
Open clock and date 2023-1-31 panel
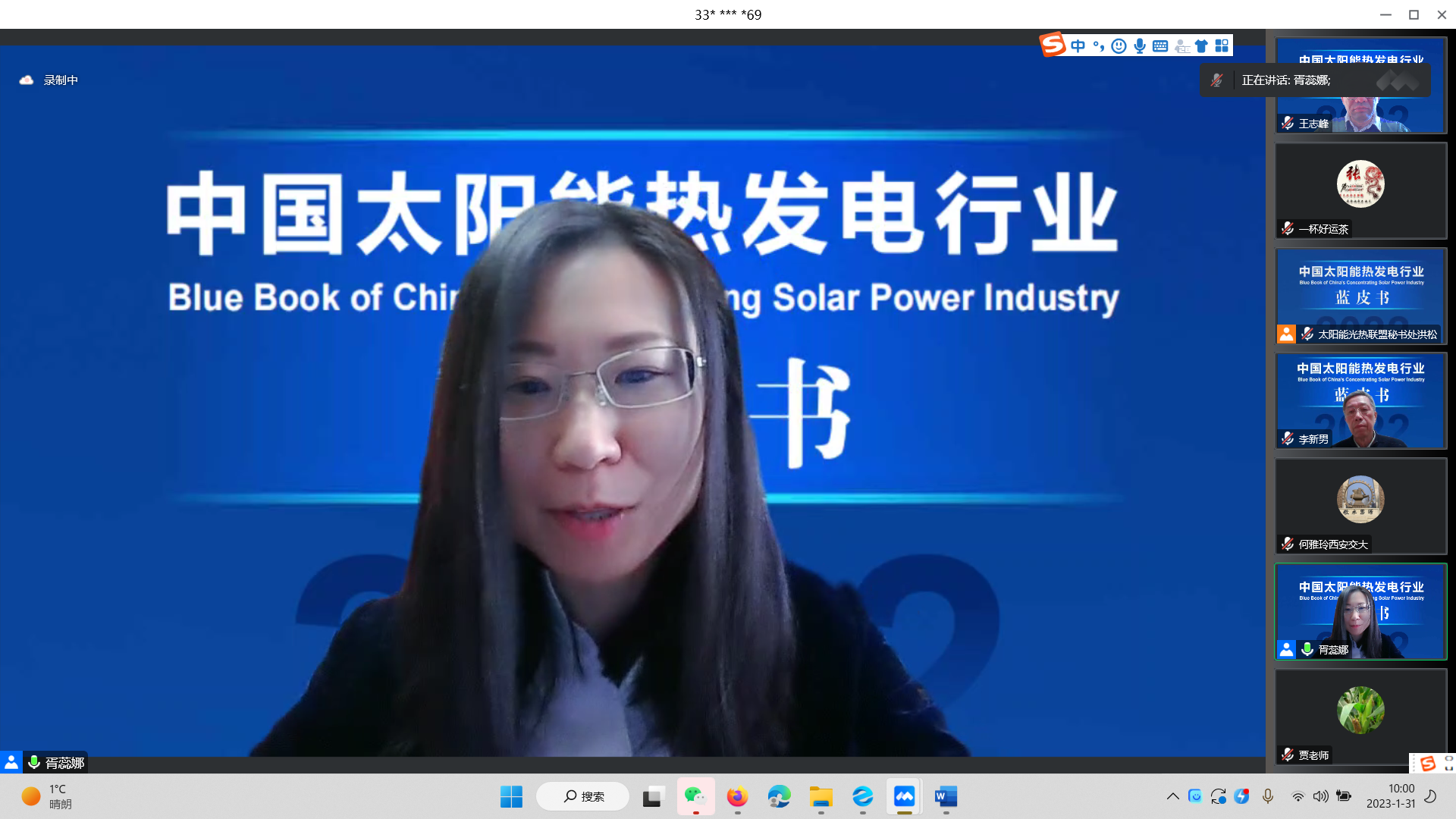(1391, 796)
